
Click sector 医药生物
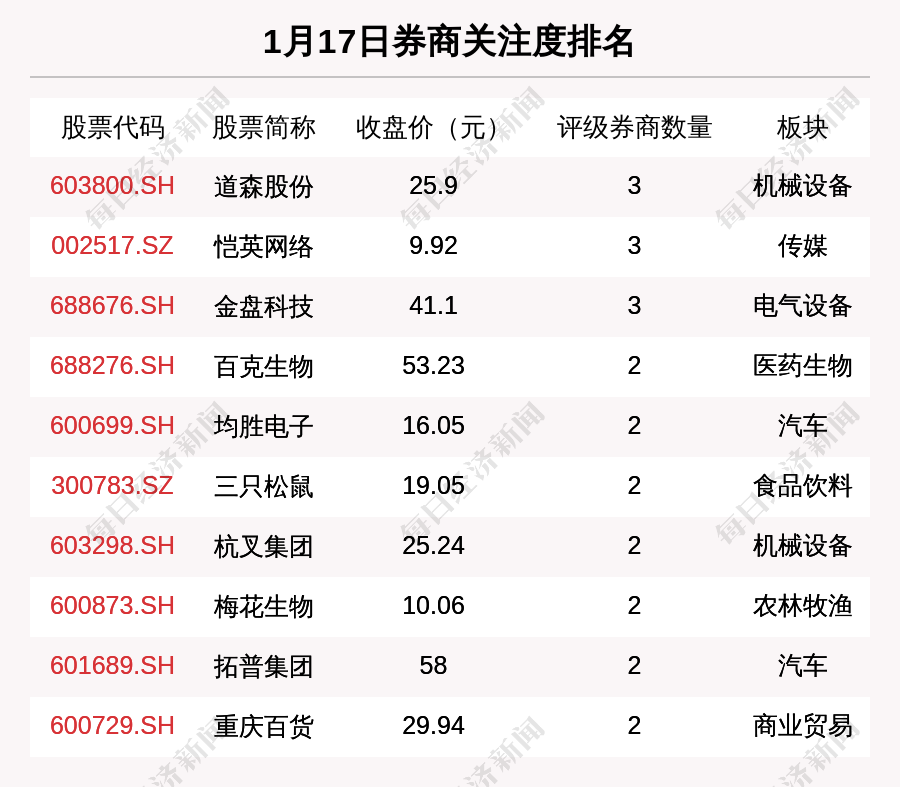[x=802, y=366]
